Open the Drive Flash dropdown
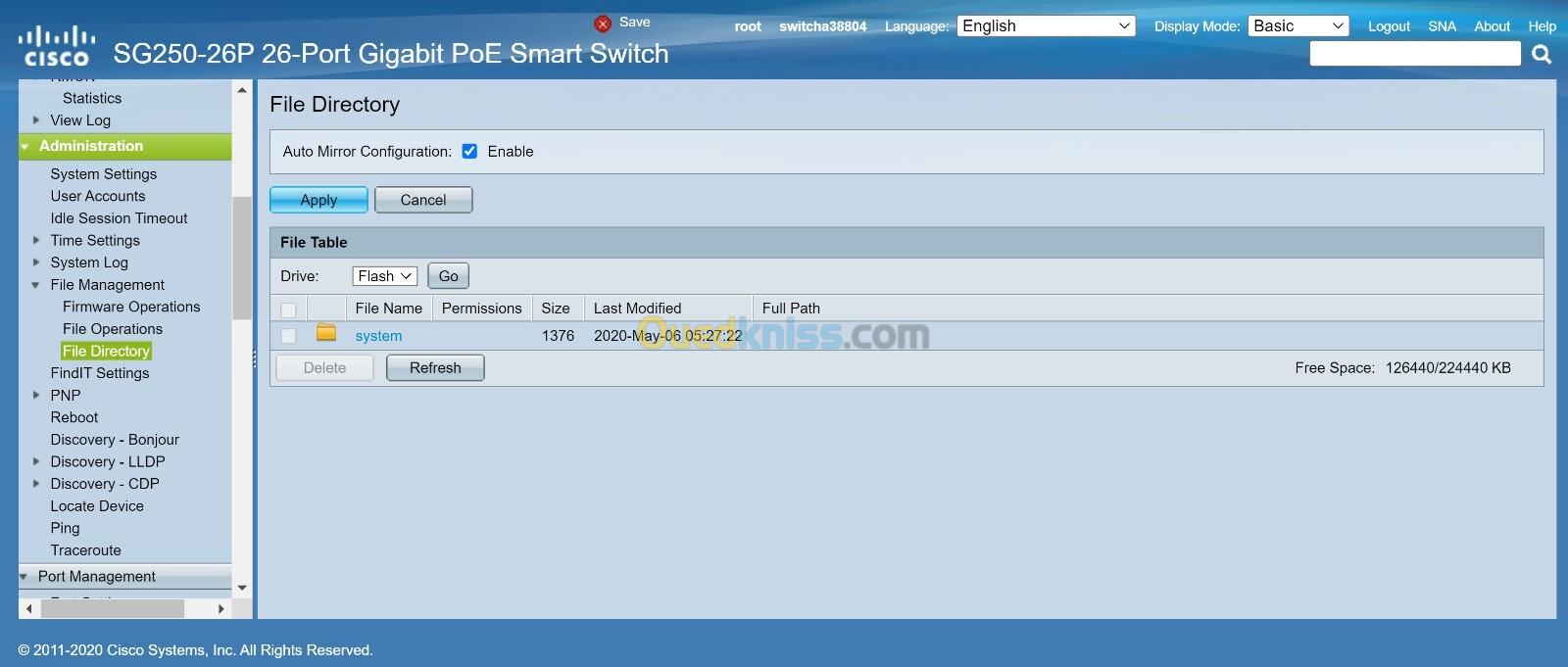 click(384, 276)
